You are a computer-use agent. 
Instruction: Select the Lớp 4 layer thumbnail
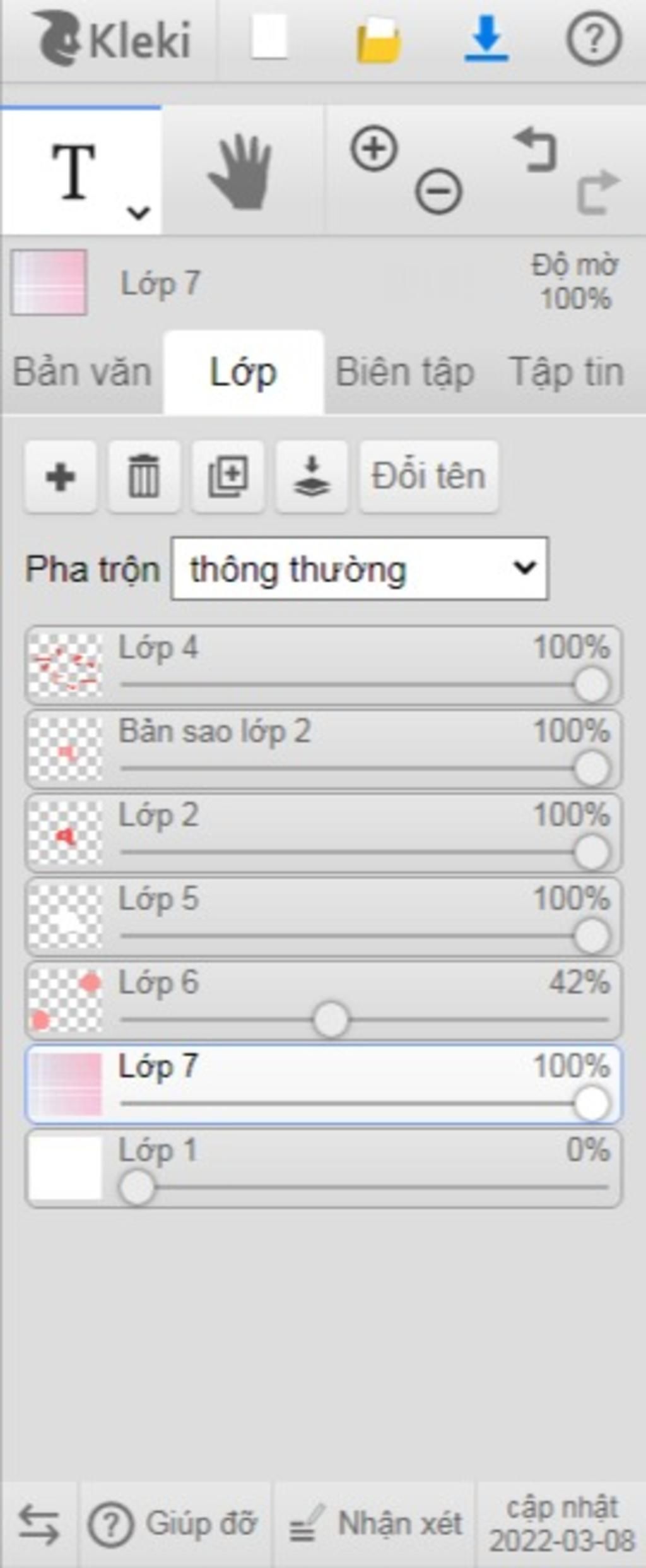click(66, 665)
